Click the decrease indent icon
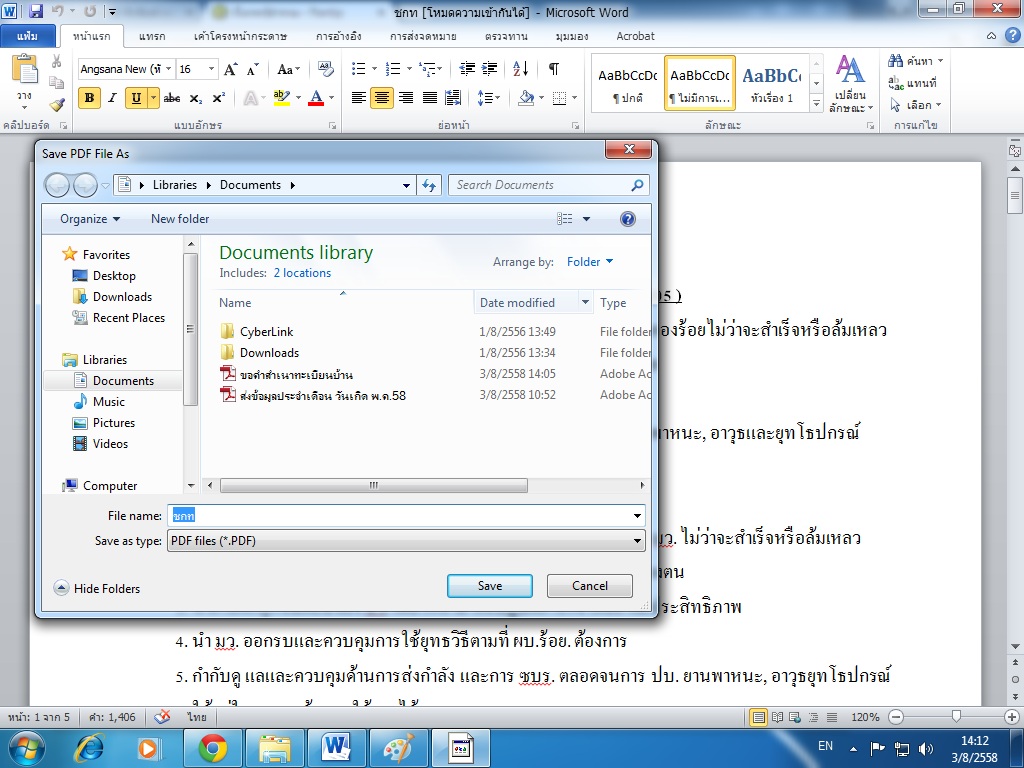Screen dimensions: 1024x768 pos(467,69)
